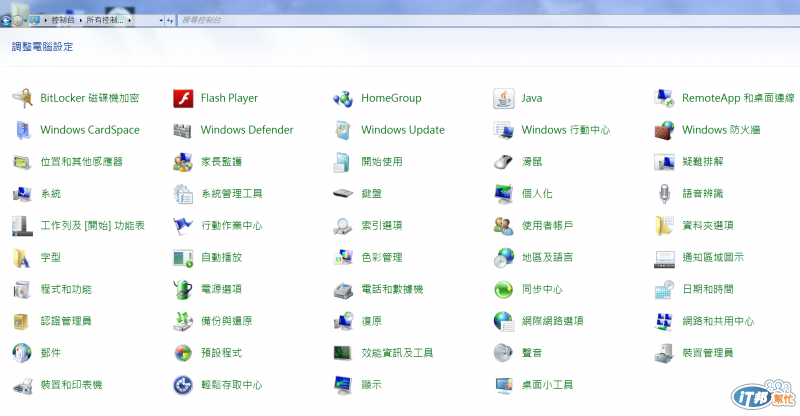Click the 桌面小工具 link

coord(547,384)
